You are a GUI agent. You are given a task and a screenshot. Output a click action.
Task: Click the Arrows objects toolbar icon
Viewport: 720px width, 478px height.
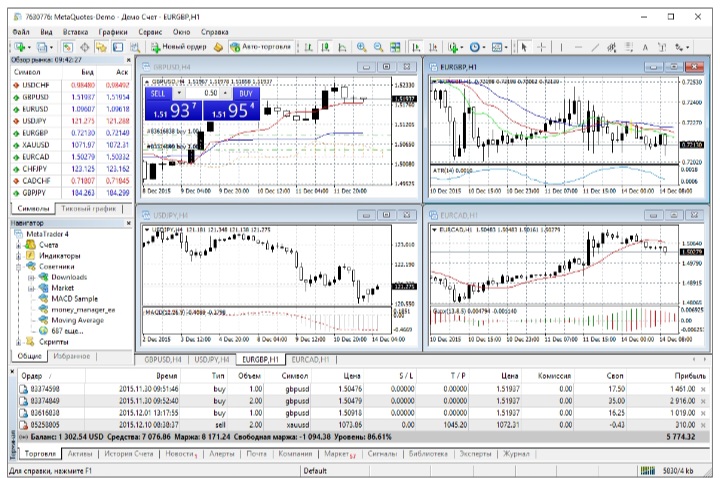point(681,47)
